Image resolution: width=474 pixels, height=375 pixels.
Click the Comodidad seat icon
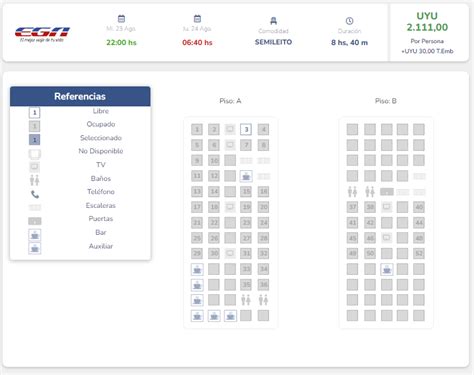pyautogui.click(x=273, y=21)
